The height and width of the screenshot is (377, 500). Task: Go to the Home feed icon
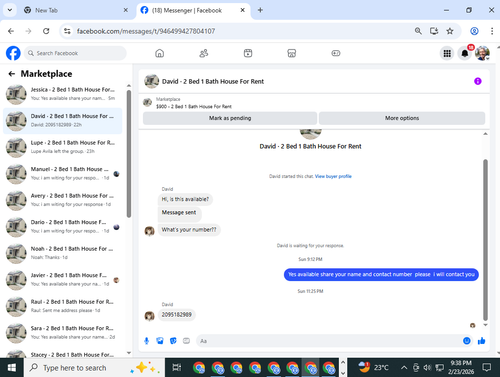coord(160,53)
